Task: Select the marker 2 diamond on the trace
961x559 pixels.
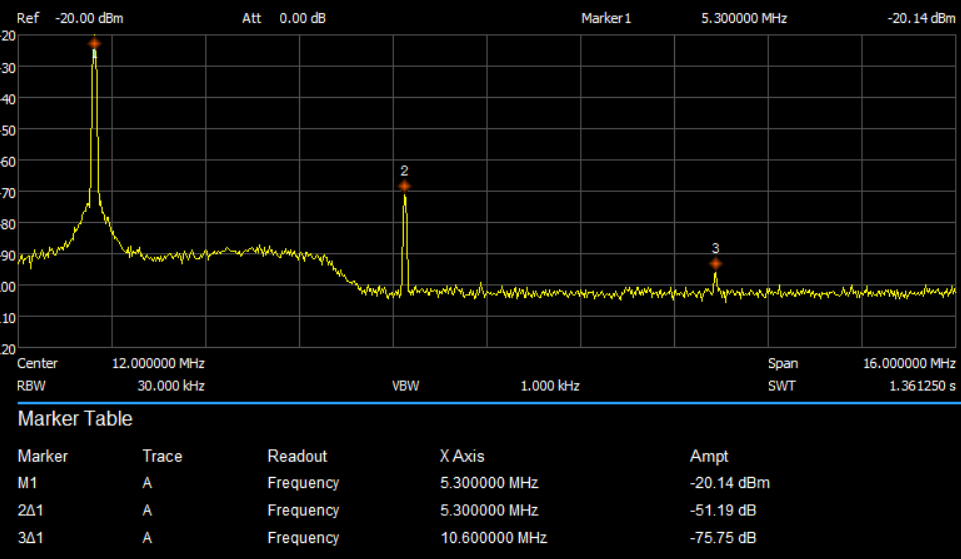Action: tap(404, 186)
